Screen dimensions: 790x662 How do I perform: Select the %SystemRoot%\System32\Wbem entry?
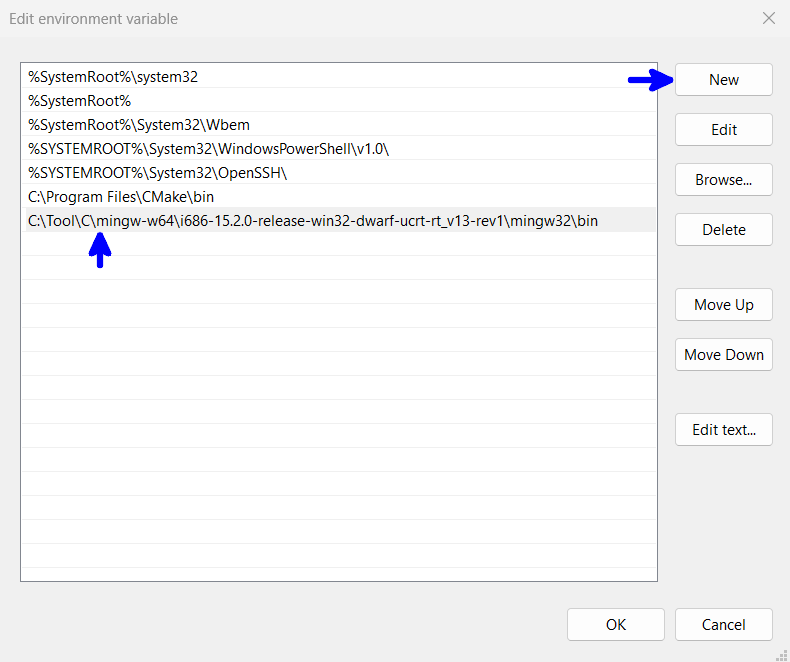coord(339,124)
